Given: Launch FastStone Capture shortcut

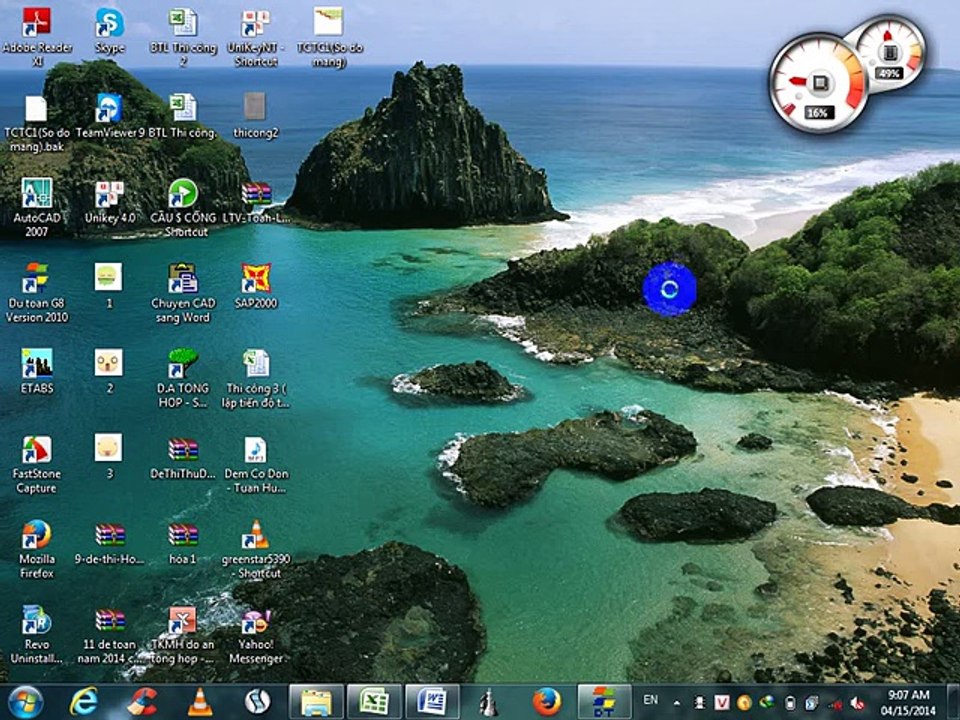Looking at the screenshot, I should pyautogui.click(x=37, y=449).
